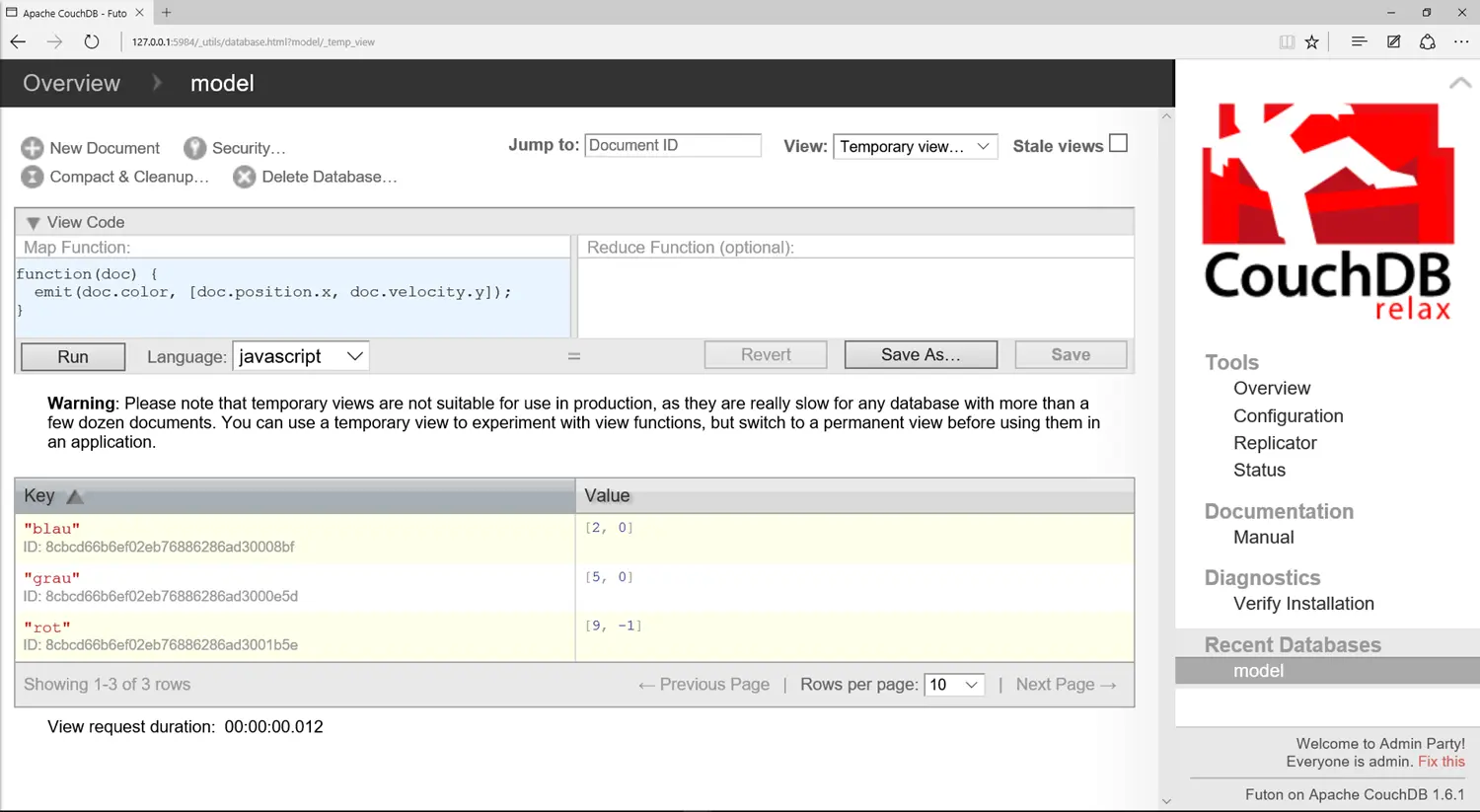Collapse sidebar using the top arrow icon
Viewport: 1480px width, 812px height.
click(x=1460, y=84)
